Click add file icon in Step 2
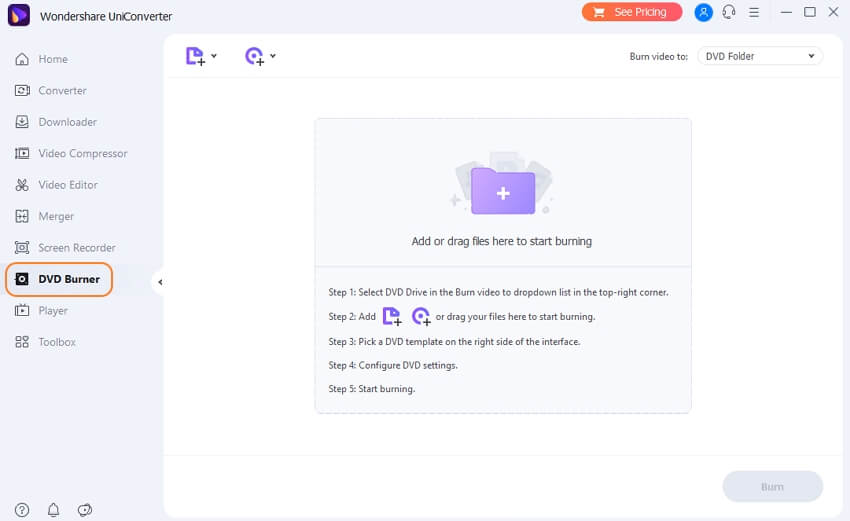This screenshot has width=850, height=521. [x=392, y=316]
